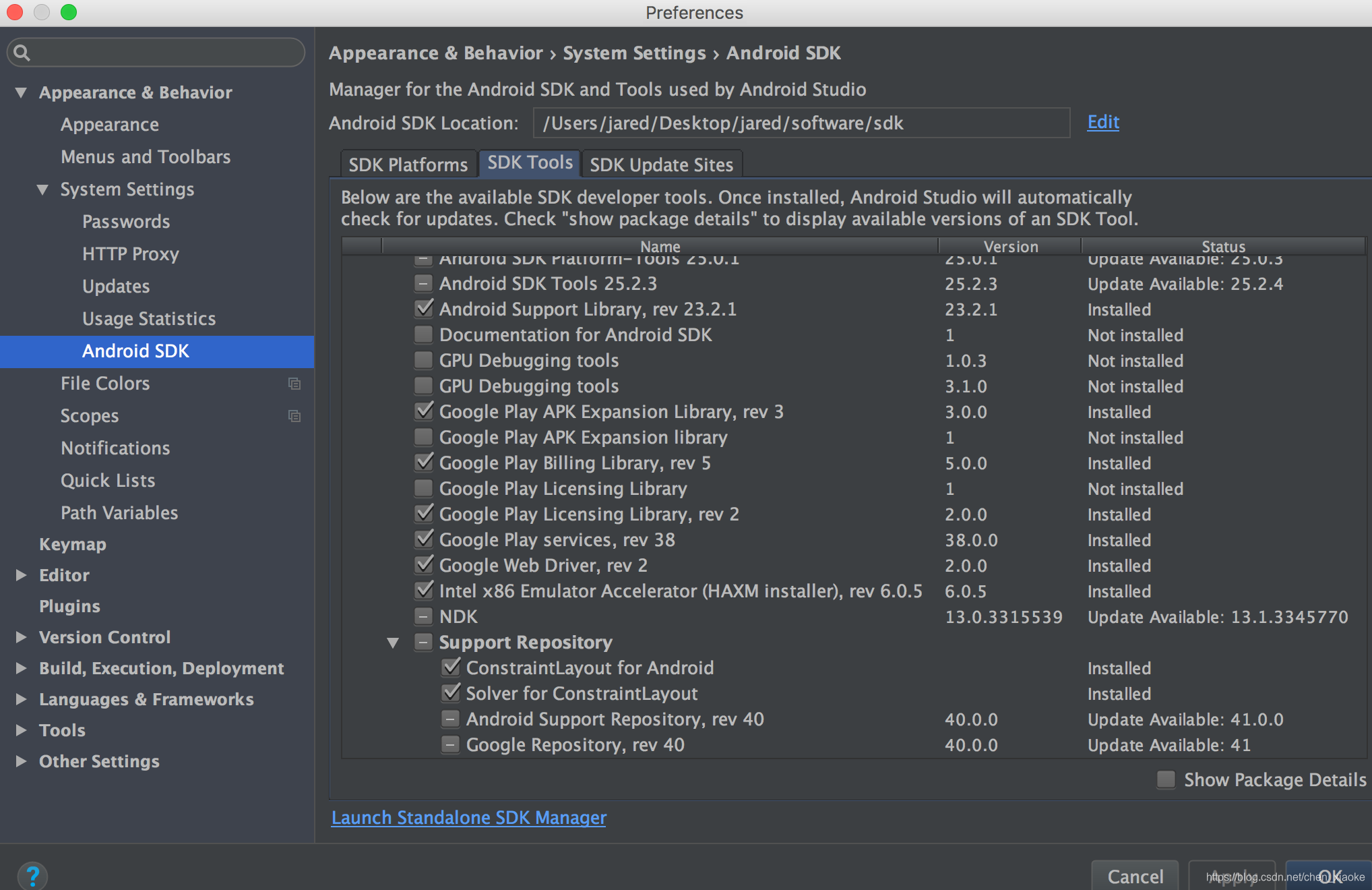Uncheck Android Support Library rev 23.2.1
The width and height of the screenshot is (1372, 890).
click(423, 309)
